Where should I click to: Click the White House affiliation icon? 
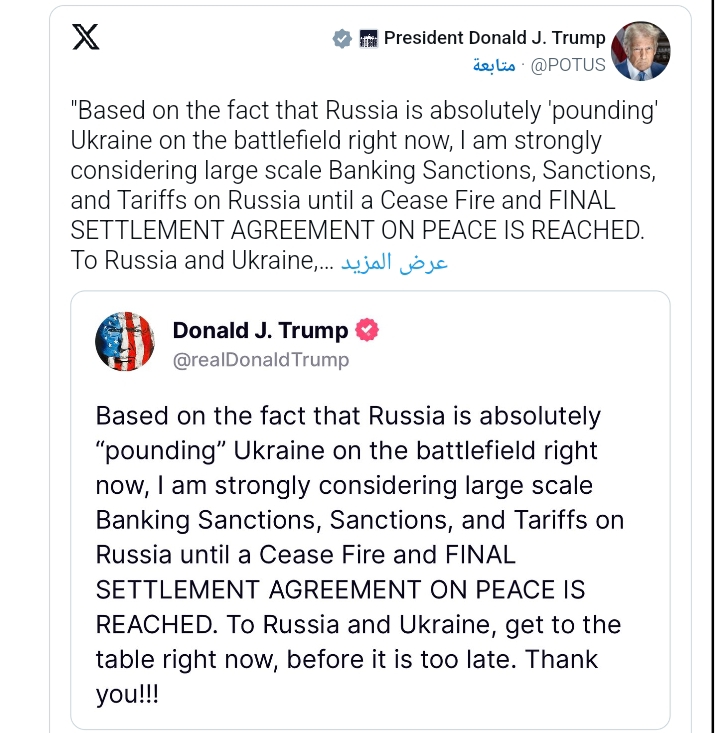pyautogui.click(x=368, y=38)
